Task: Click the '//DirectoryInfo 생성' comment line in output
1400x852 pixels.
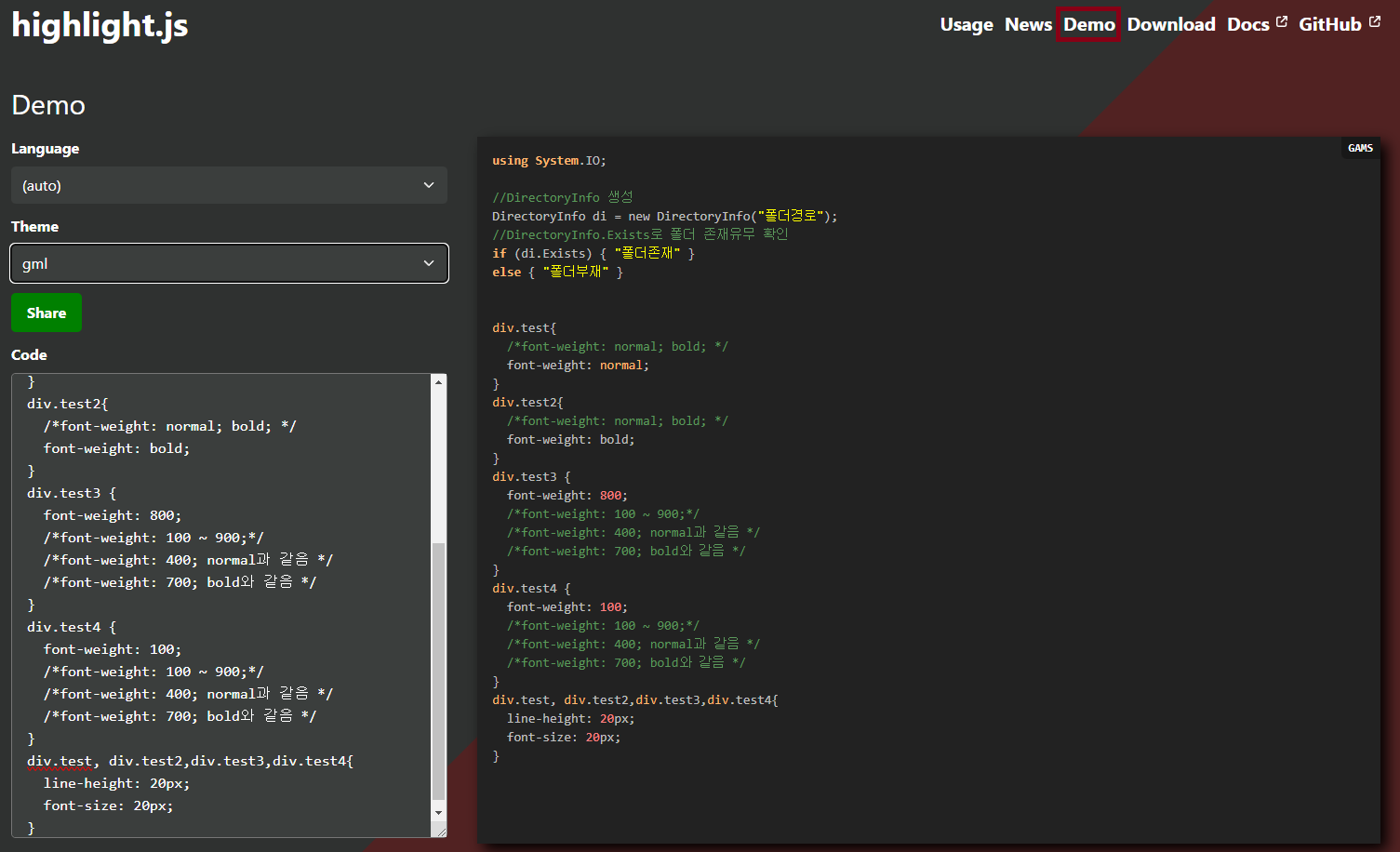Action: coord(563,197)
